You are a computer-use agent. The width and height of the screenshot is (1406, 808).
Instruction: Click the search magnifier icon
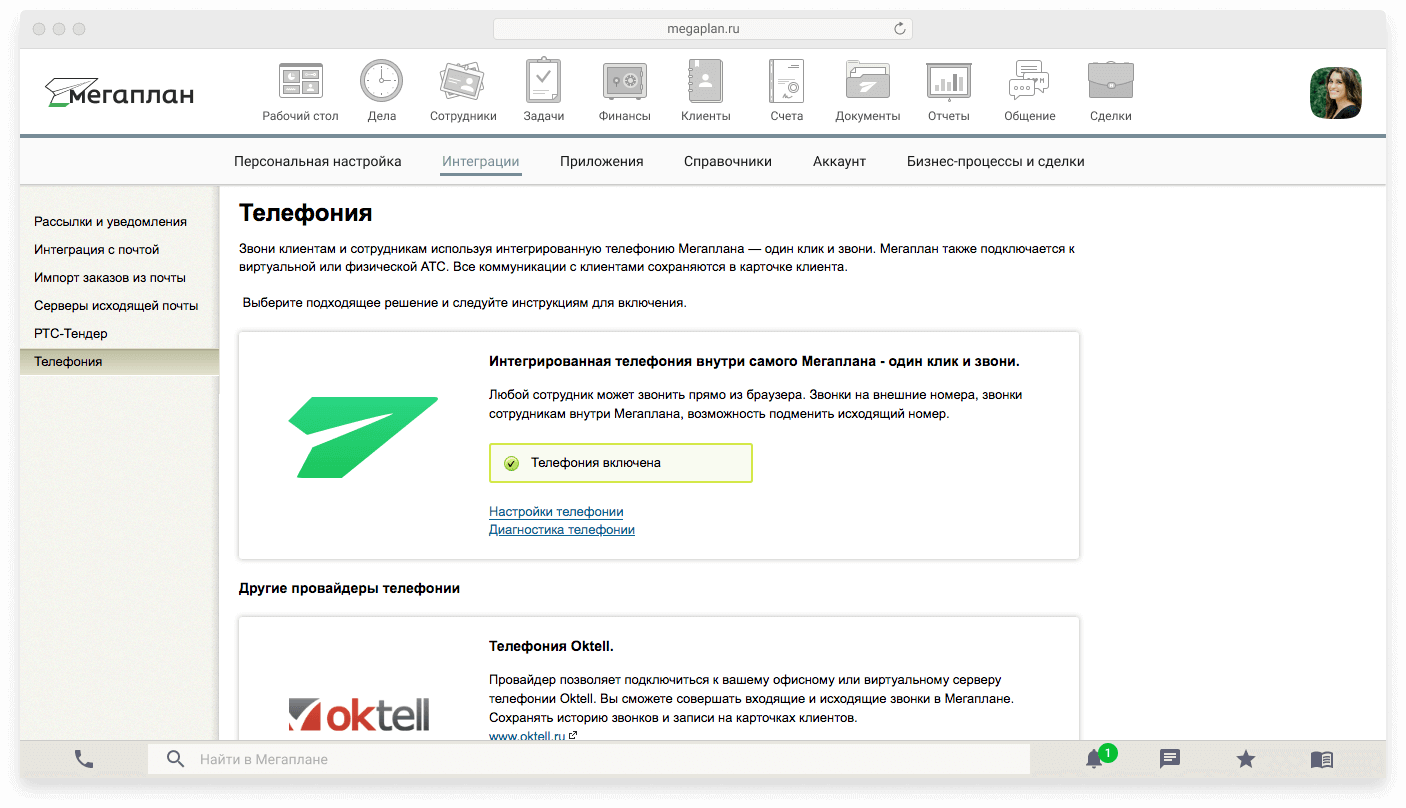(175, 759)
